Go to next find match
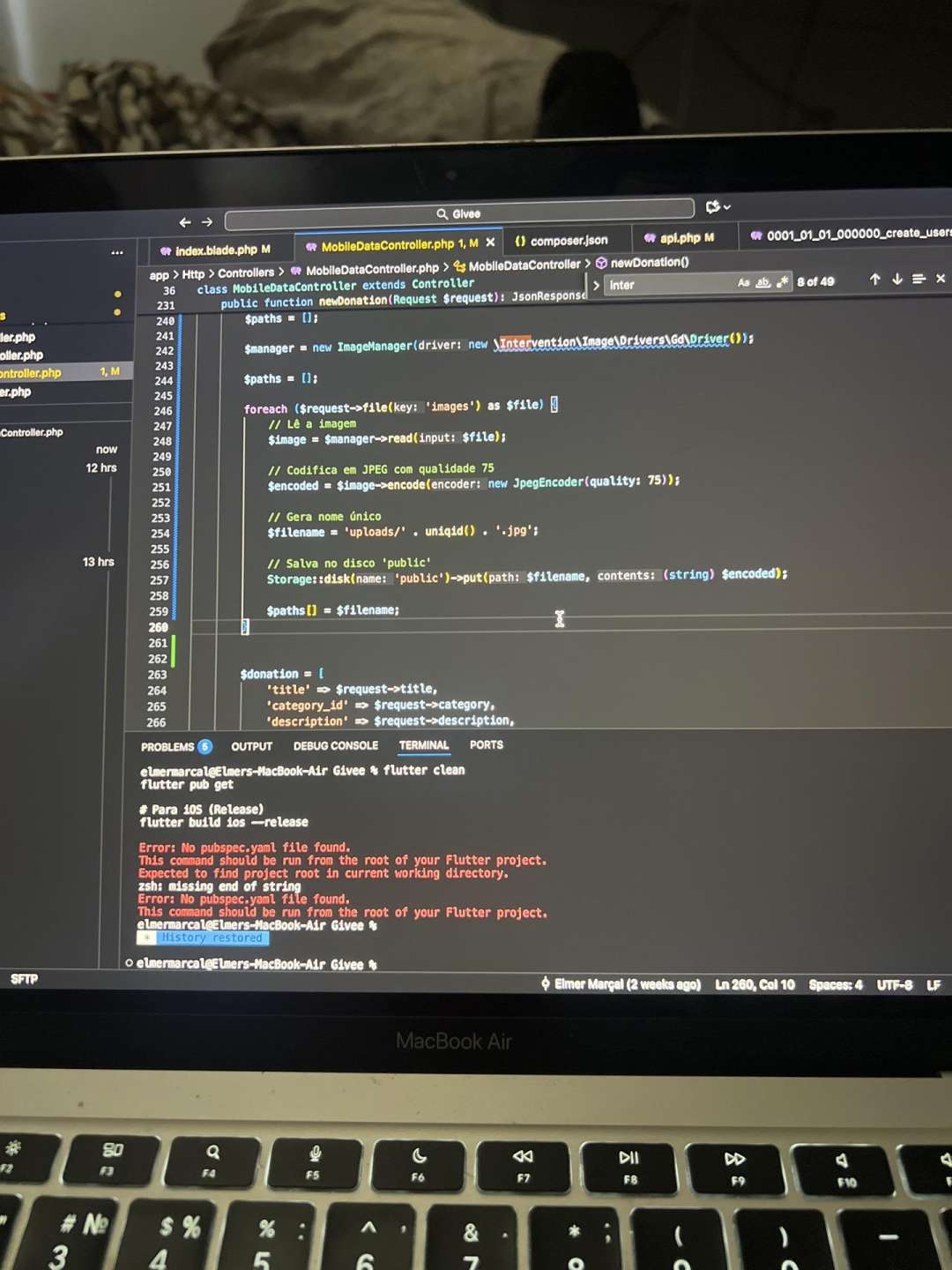The height and width of the screenshot is (1270, 952). click(897, 280)
